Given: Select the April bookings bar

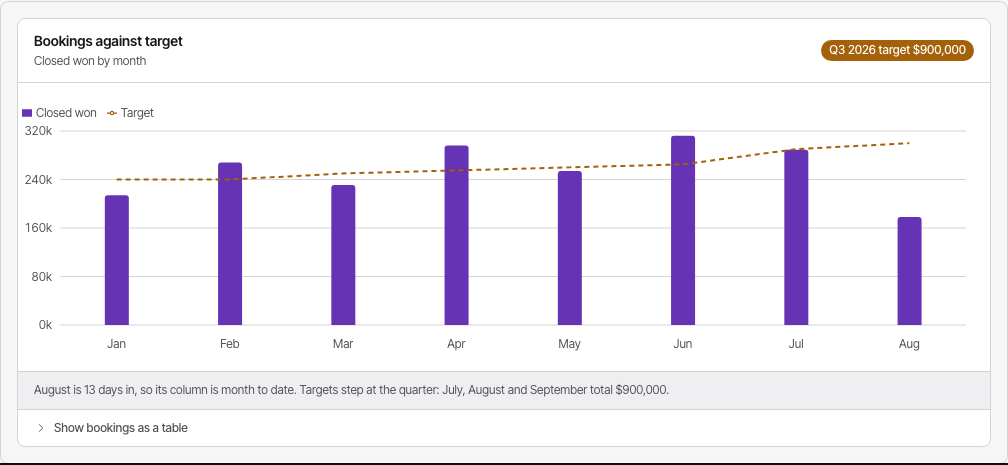Looking at the screenshot, I should pyautogui.click(x=456, y=235).
